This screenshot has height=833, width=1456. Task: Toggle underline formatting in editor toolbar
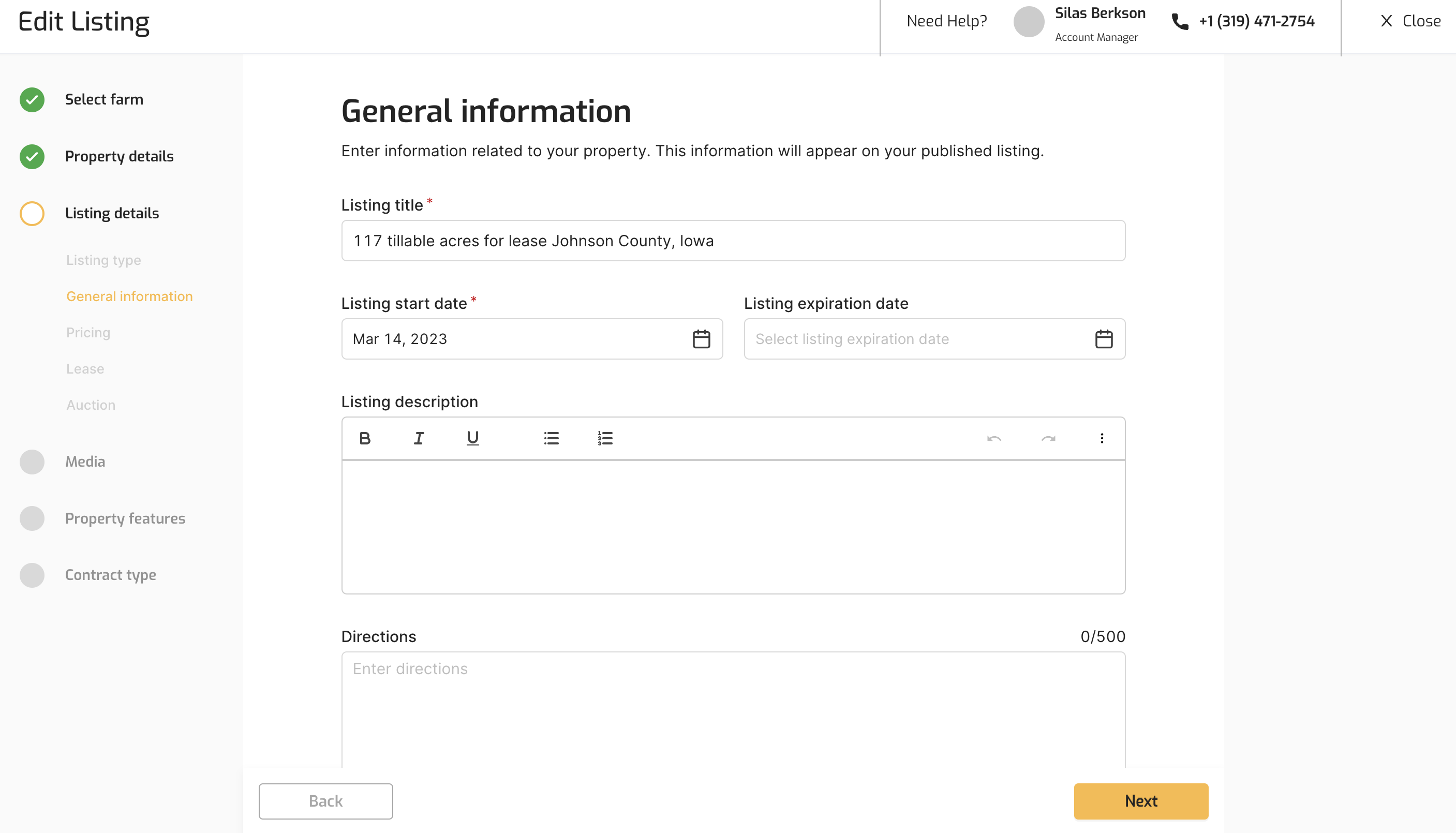tap(472, 438)
